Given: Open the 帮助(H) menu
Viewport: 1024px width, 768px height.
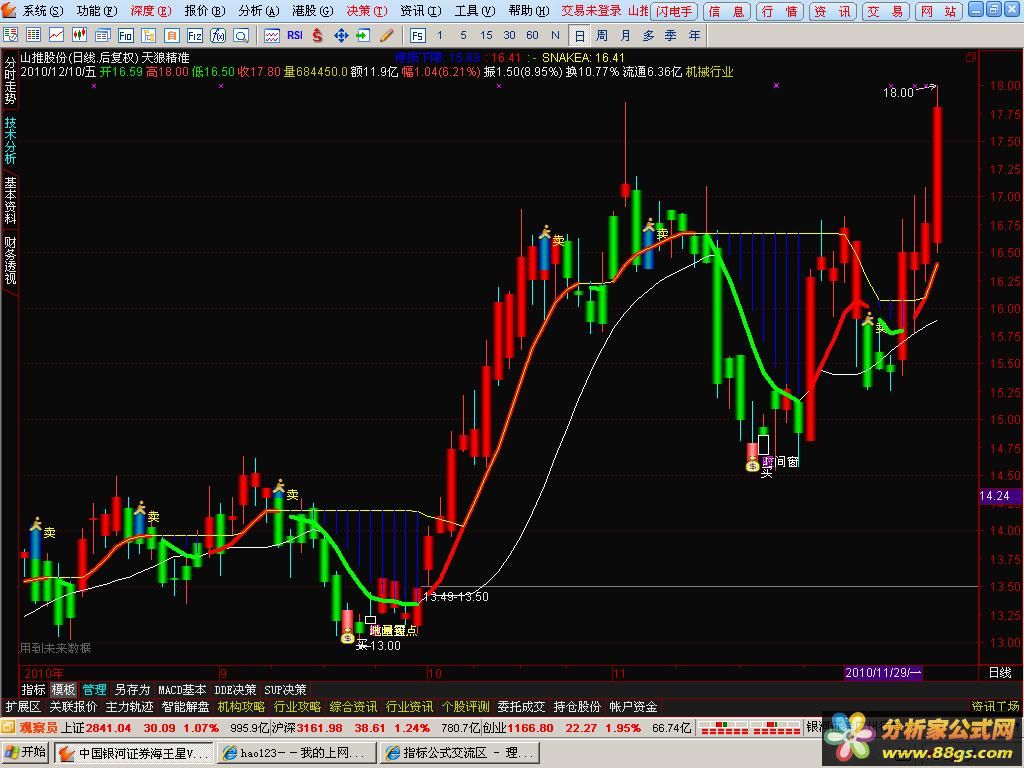Looking at the screenshot, I should click(529, 10).
